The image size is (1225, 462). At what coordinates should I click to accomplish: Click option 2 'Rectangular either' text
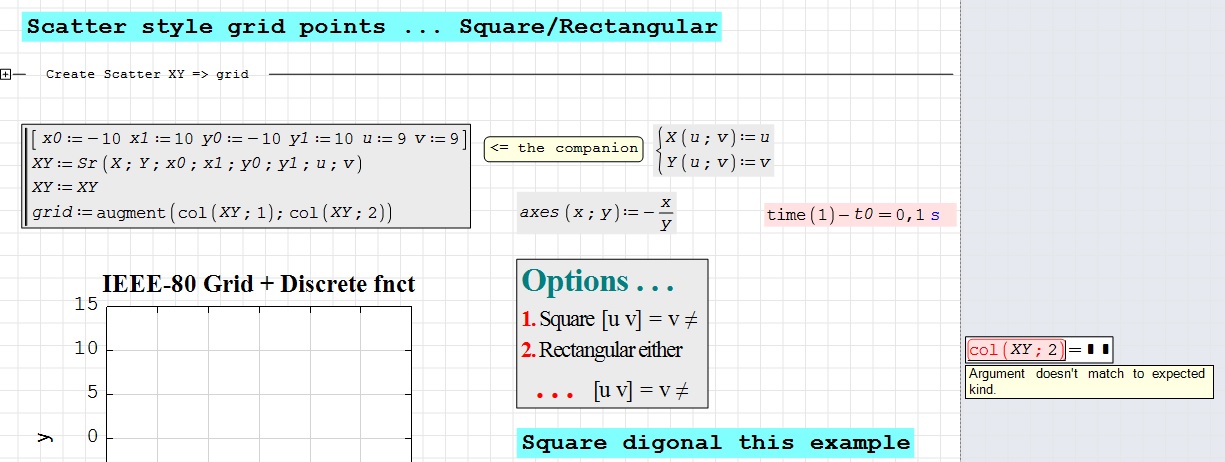tap(602, 350)
